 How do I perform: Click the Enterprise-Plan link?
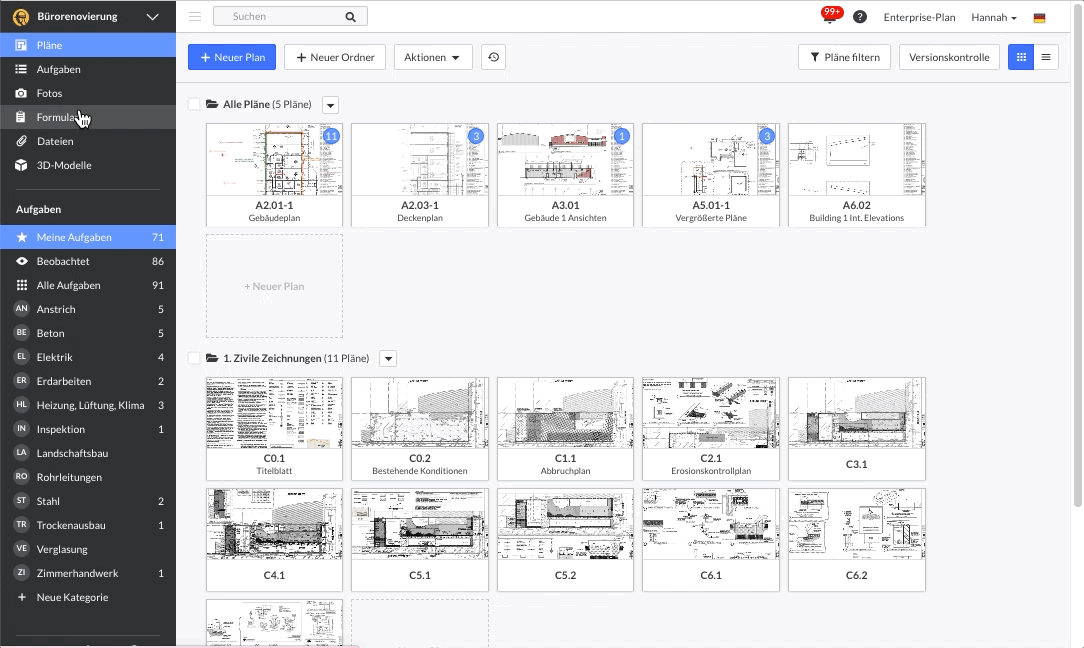[x=919, y=17]
